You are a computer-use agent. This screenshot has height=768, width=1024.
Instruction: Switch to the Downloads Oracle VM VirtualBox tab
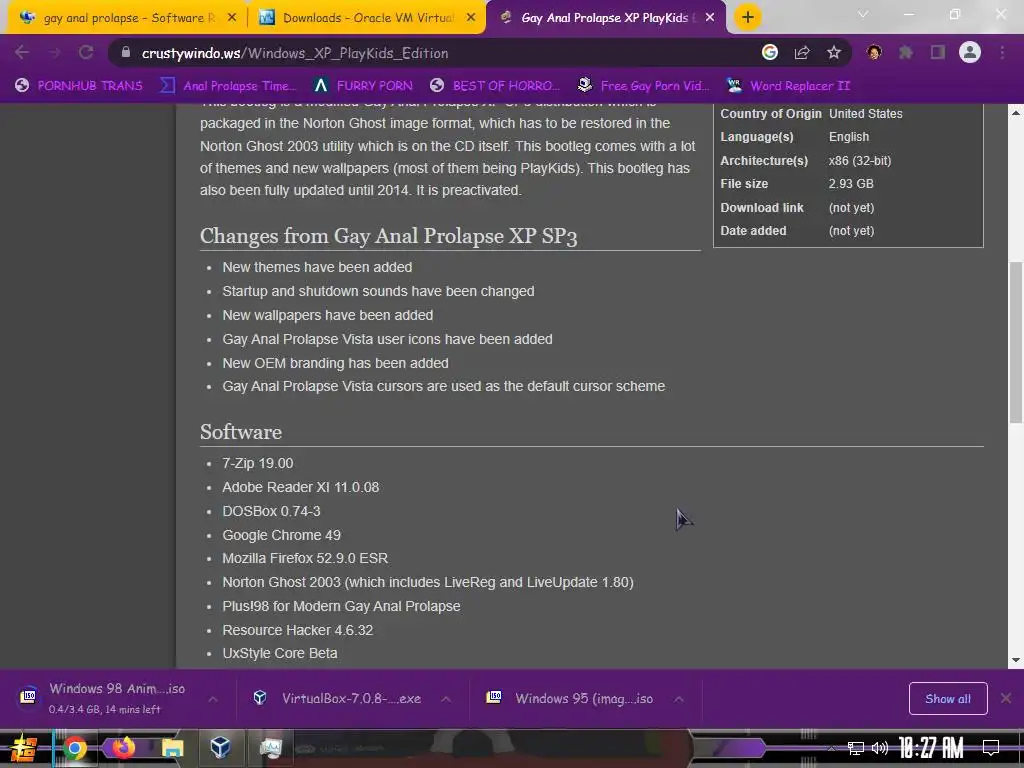(367, 18)
